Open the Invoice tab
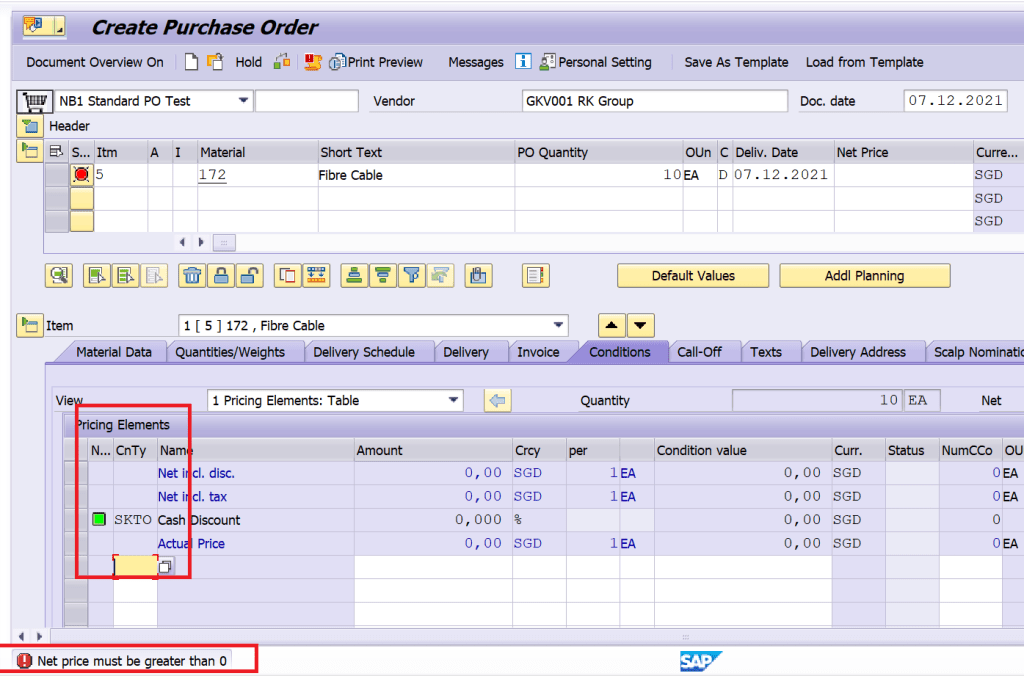Screen dimensions: 1024x676 pos(538,352)
